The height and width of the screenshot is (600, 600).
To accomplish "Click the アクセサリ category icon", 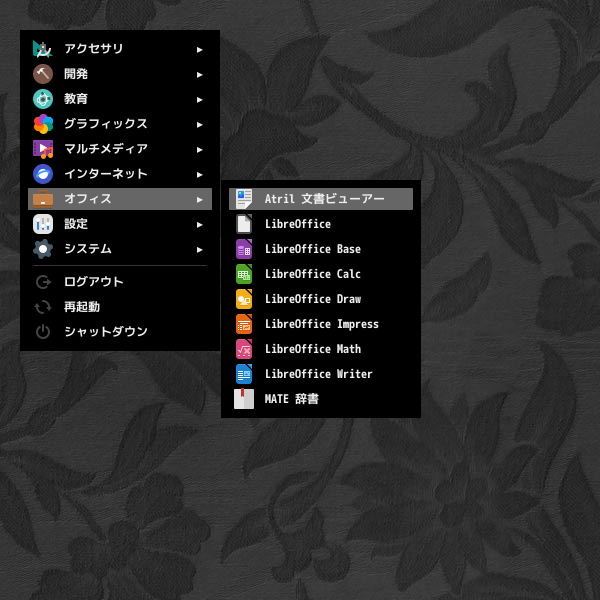I will pyautogui.click(x=43, y=49).
